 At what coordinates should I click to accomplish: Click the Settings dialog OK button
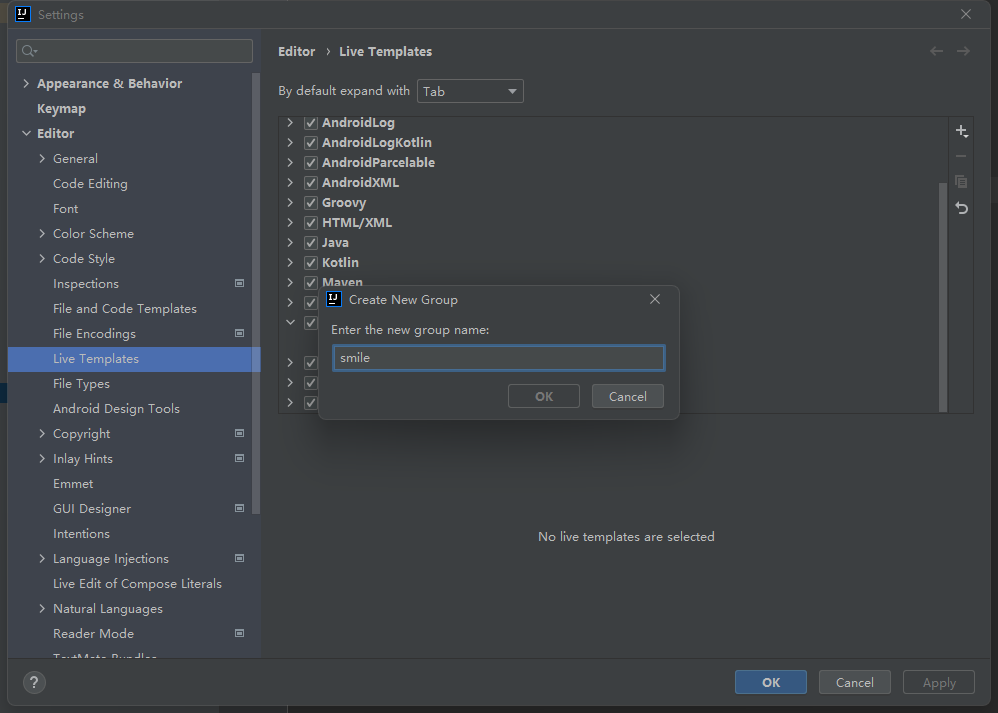click(771, 682)
